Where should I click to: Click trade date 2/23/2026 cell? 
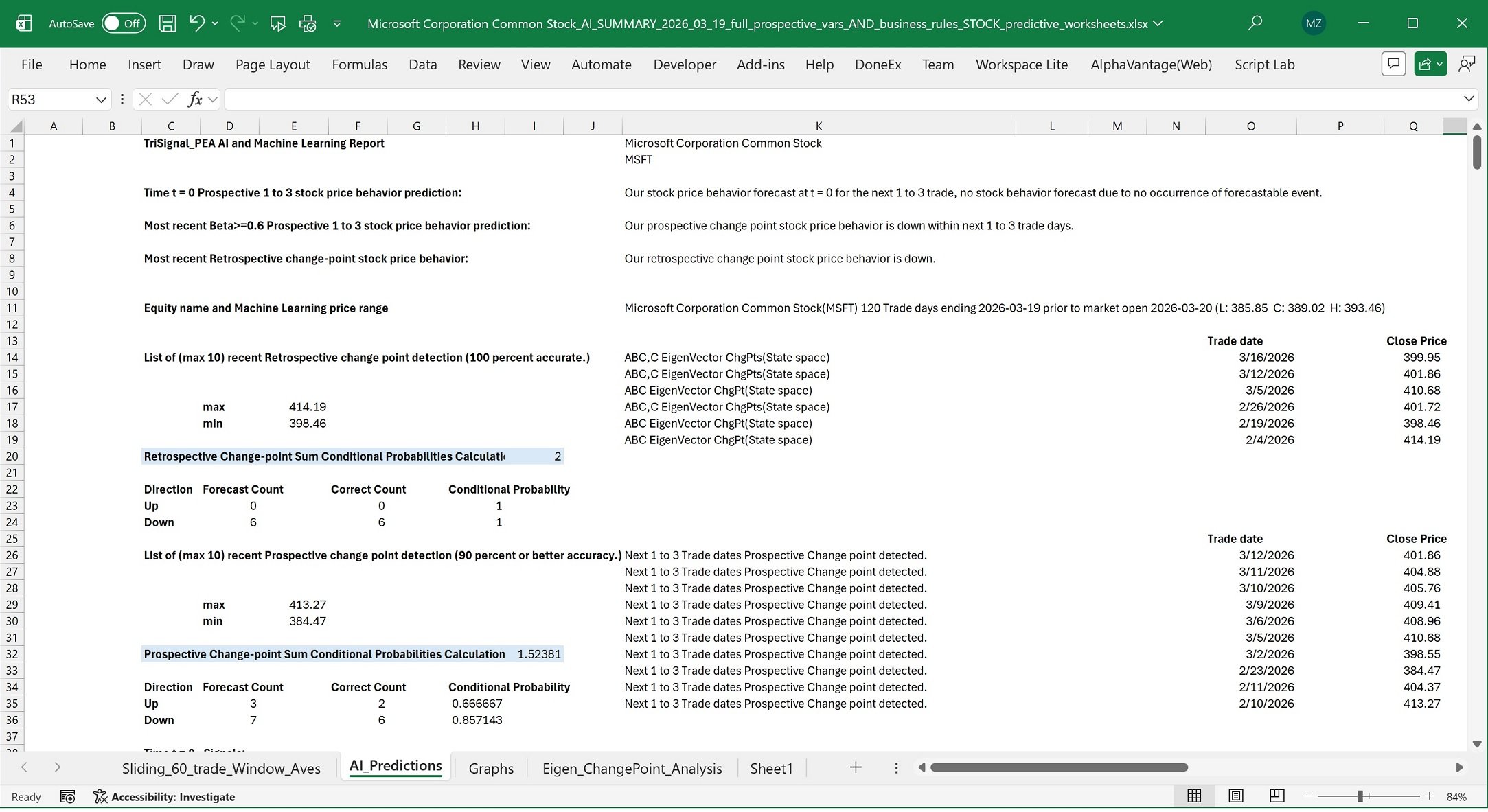pos(1251,671)
